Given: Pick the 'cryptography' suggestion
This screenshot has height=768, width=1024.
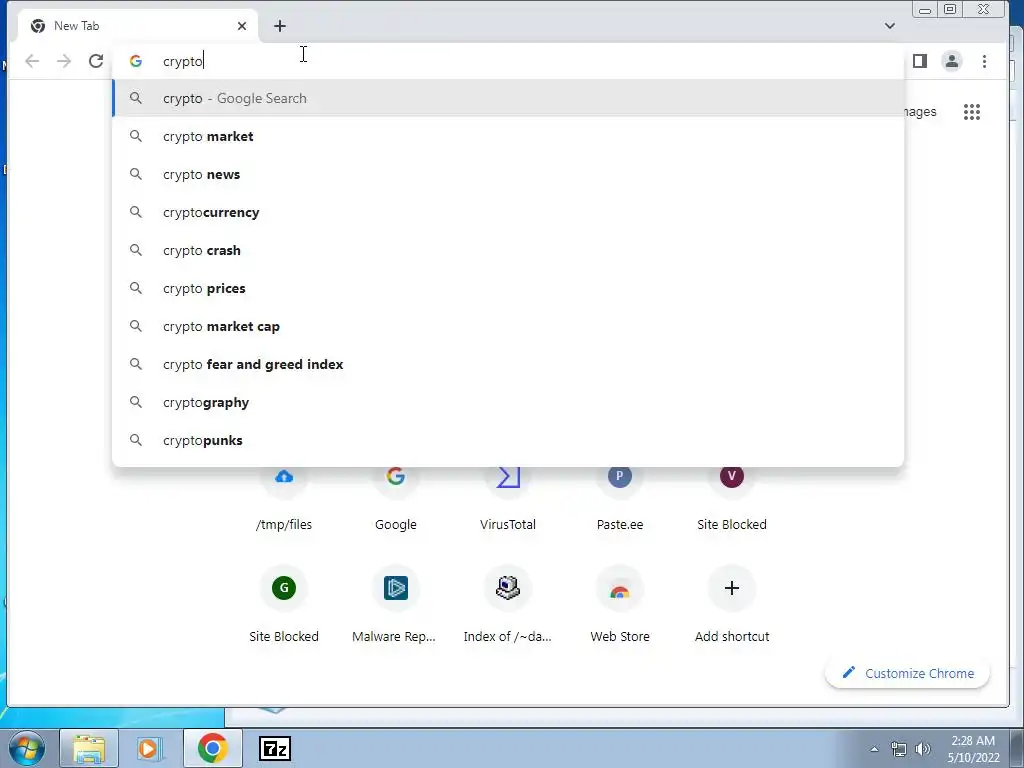Looking at the screenshot, I should pyautogui.click(x=508, y=402).
